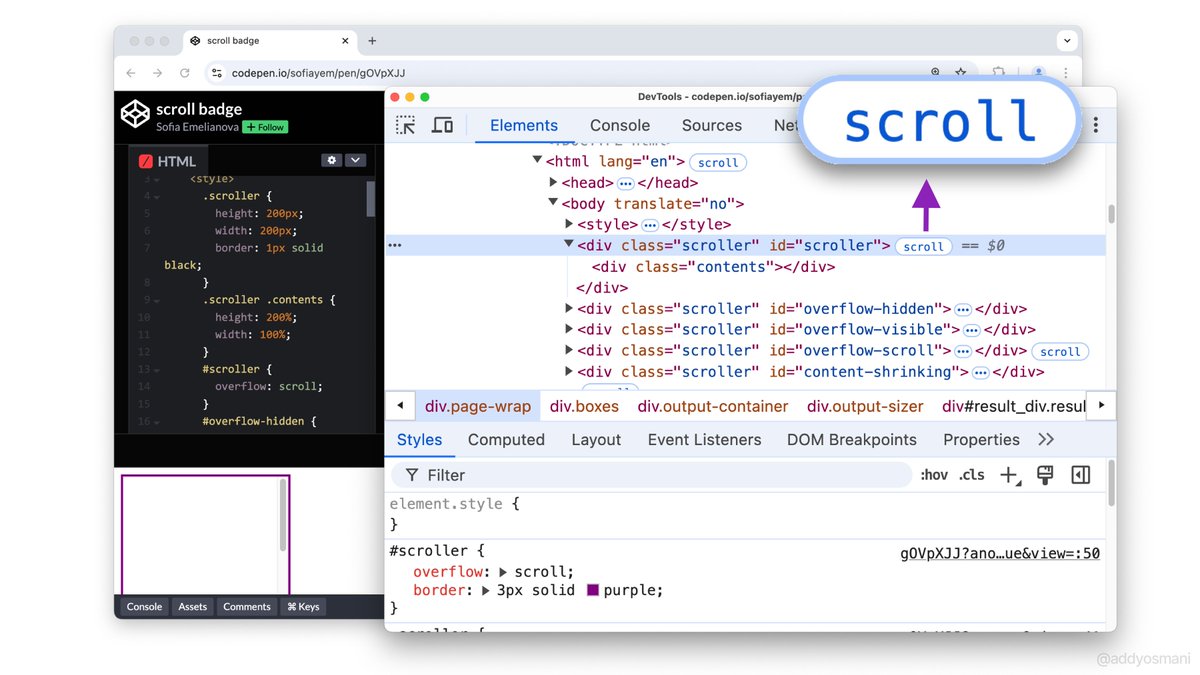
Task: Reload the CodePen page in Chrome
Action: pos(185,73)
